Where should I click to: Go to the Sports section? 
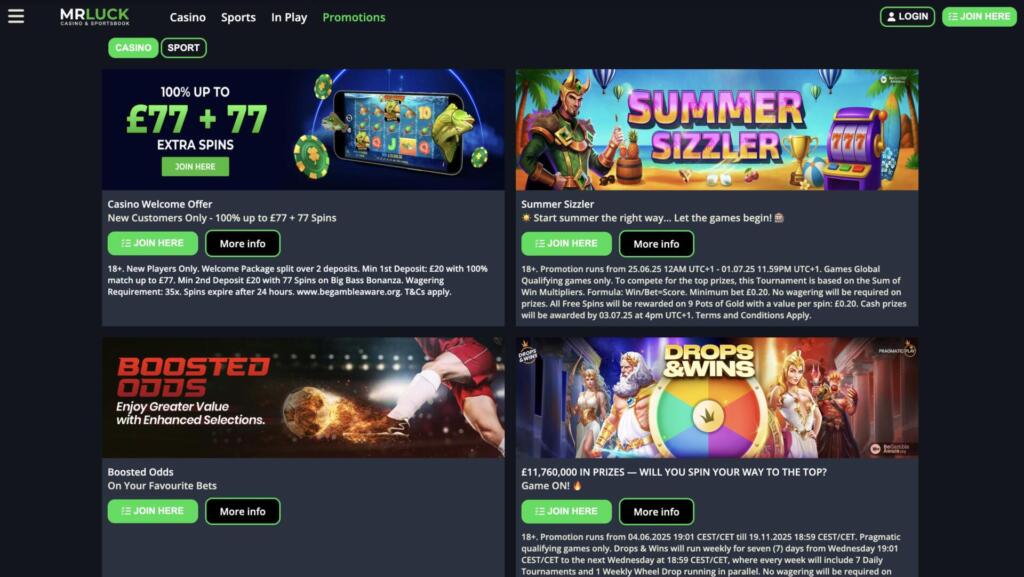pos(238,18)
